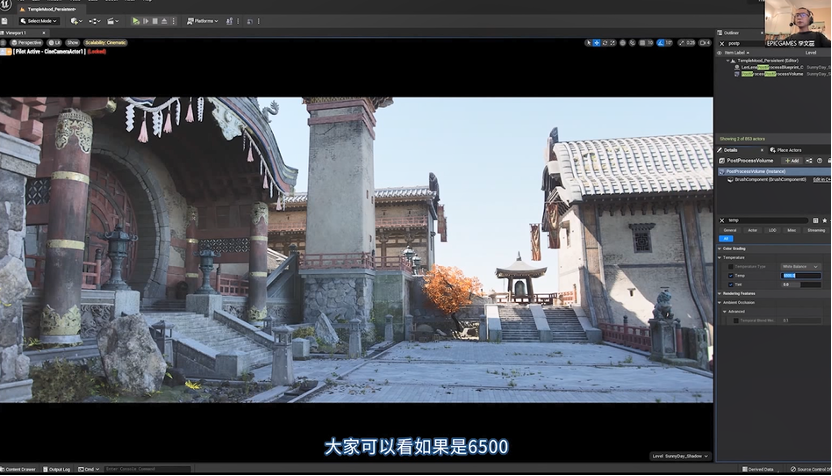832x476 pixels.
Task: Click the stop piloting camera icon
Action: (x=3, y=51)
